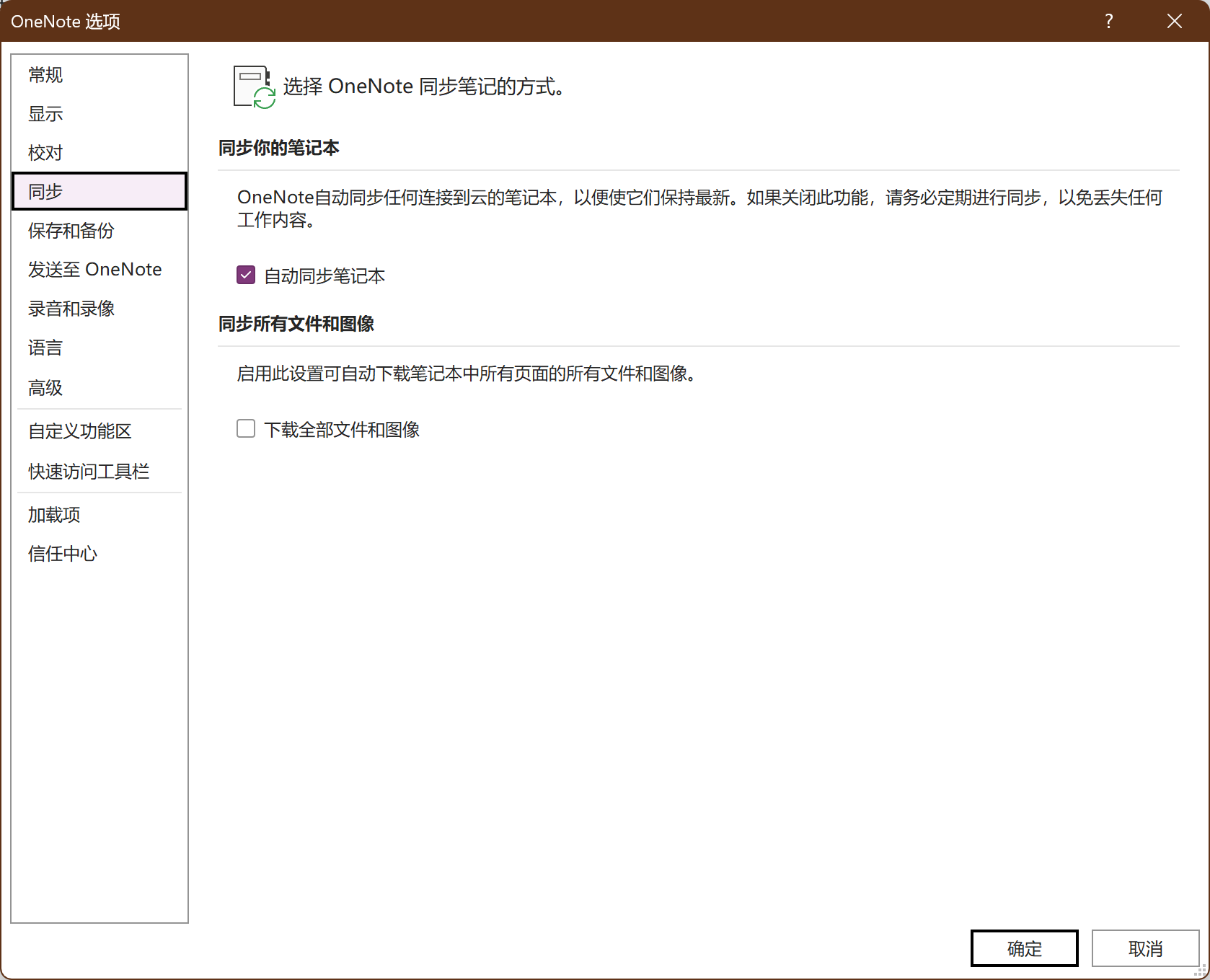Screen dimensions: 1210x980
Task: Click the 选择 OneNote 同步笔记的方式 heading text
Action: tap(424, 87)
